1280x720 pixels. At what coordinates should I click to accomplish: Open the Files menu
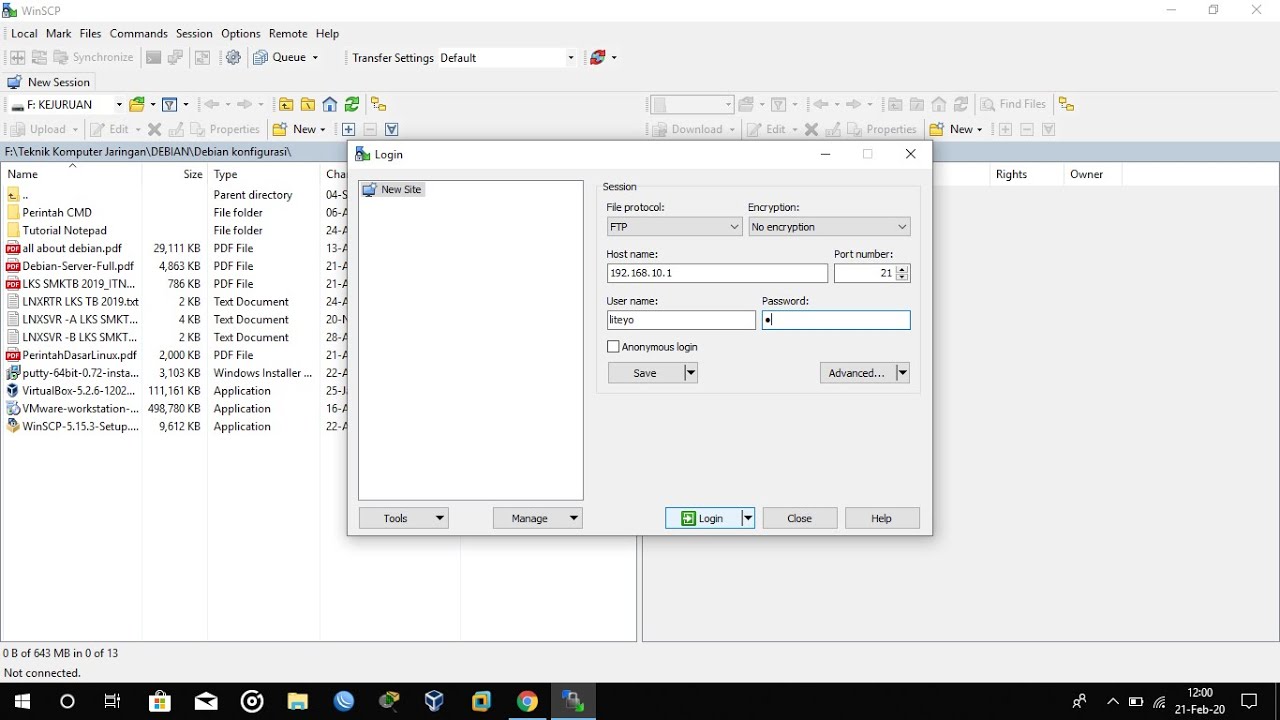click(90, 33)
